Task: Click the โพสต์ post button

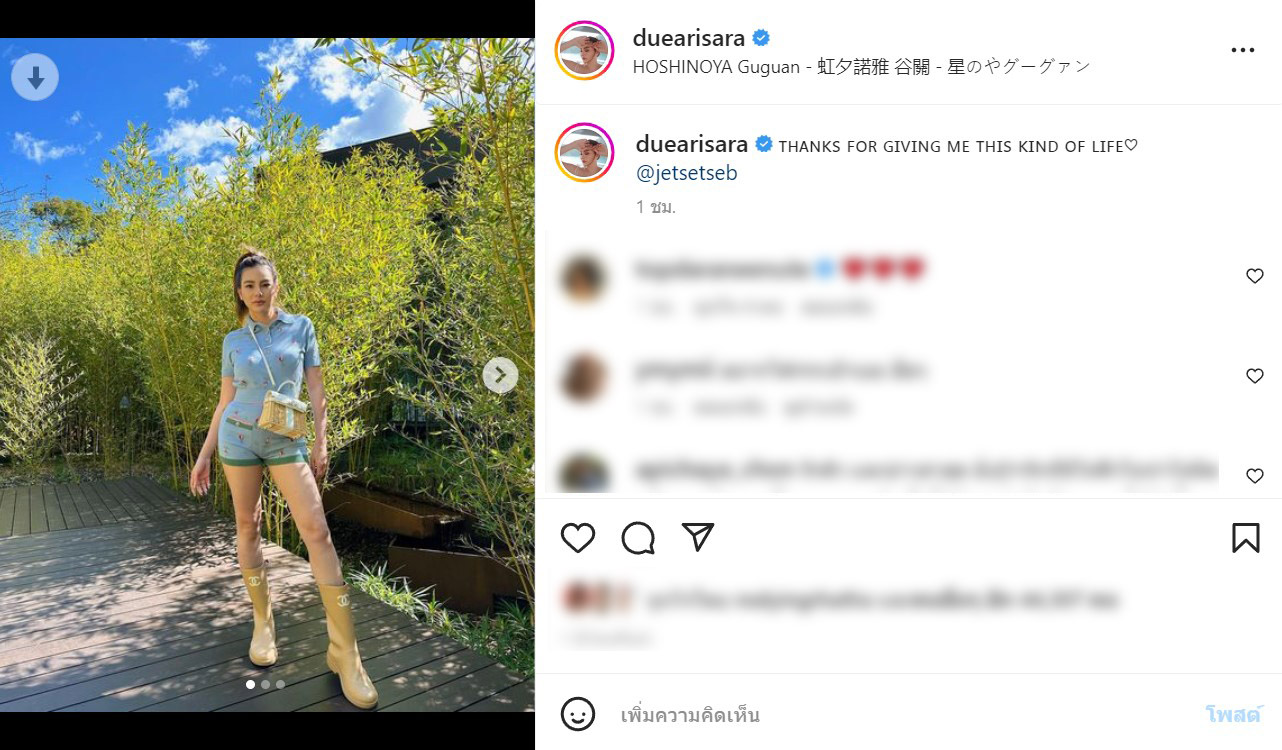Action: point(1234,715)
